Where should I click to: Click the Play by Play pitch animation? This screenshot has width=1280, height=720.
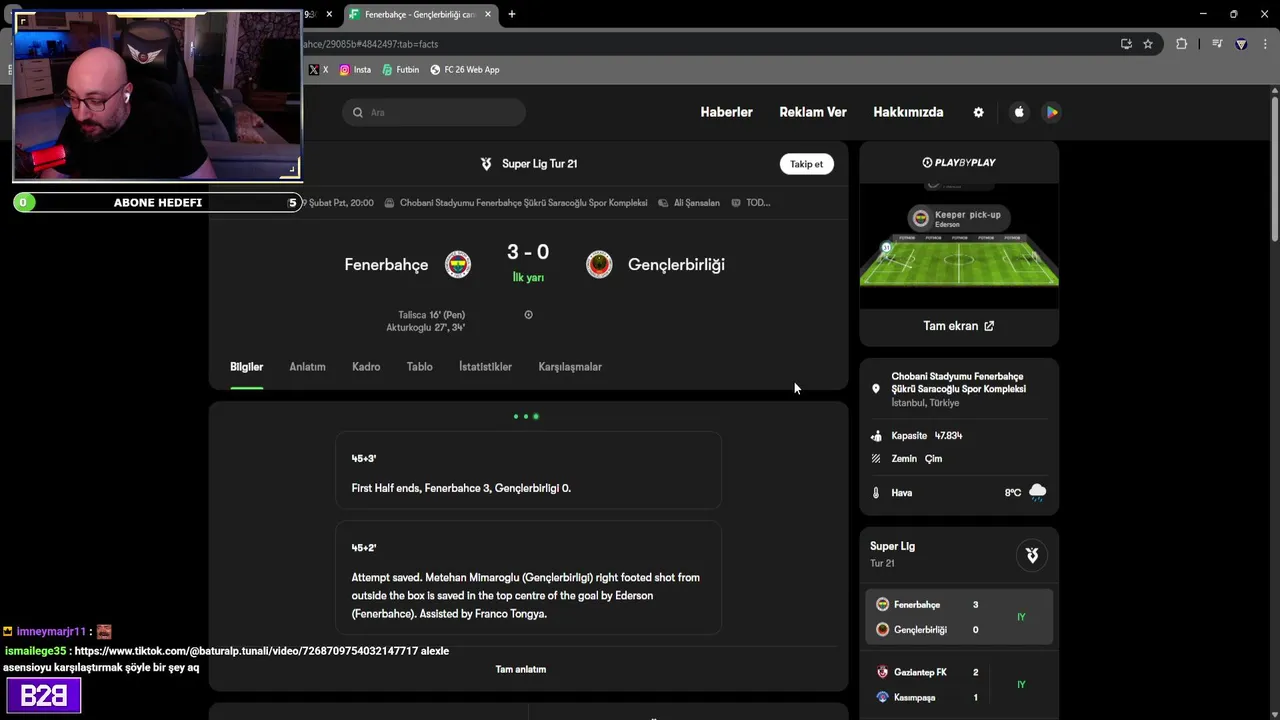click(x=959, y=244)
